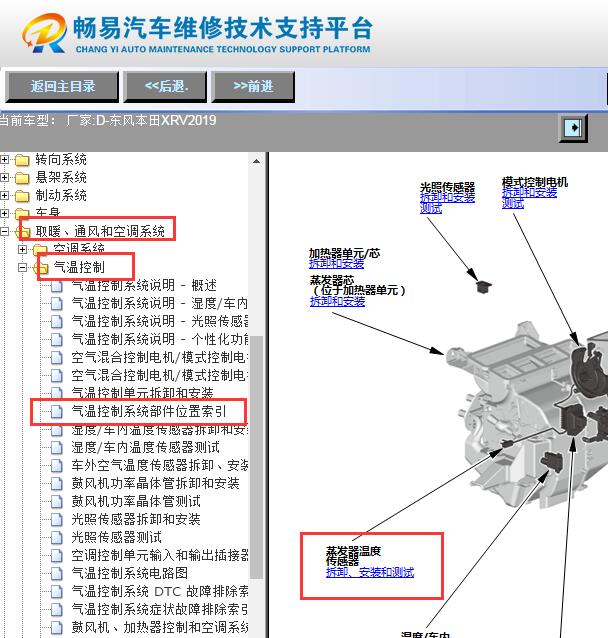This screenshot has width=608, height=638.
Task: Open 悬架系统 folder label
Action: pyautogui.click(x=61, y=177)
